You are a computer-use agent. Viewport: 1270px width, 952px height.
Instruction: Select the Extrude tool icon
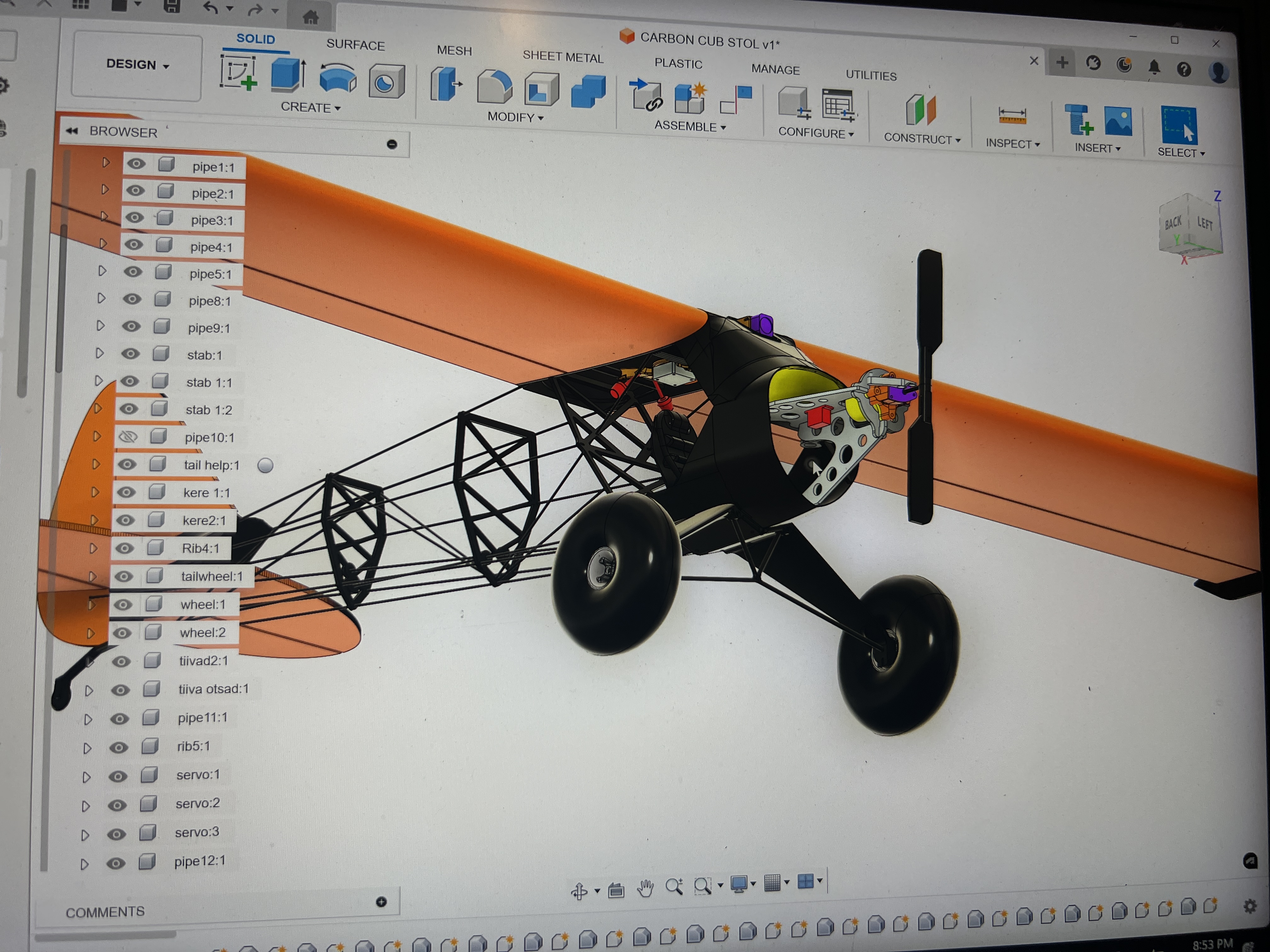tap(288, 75)
